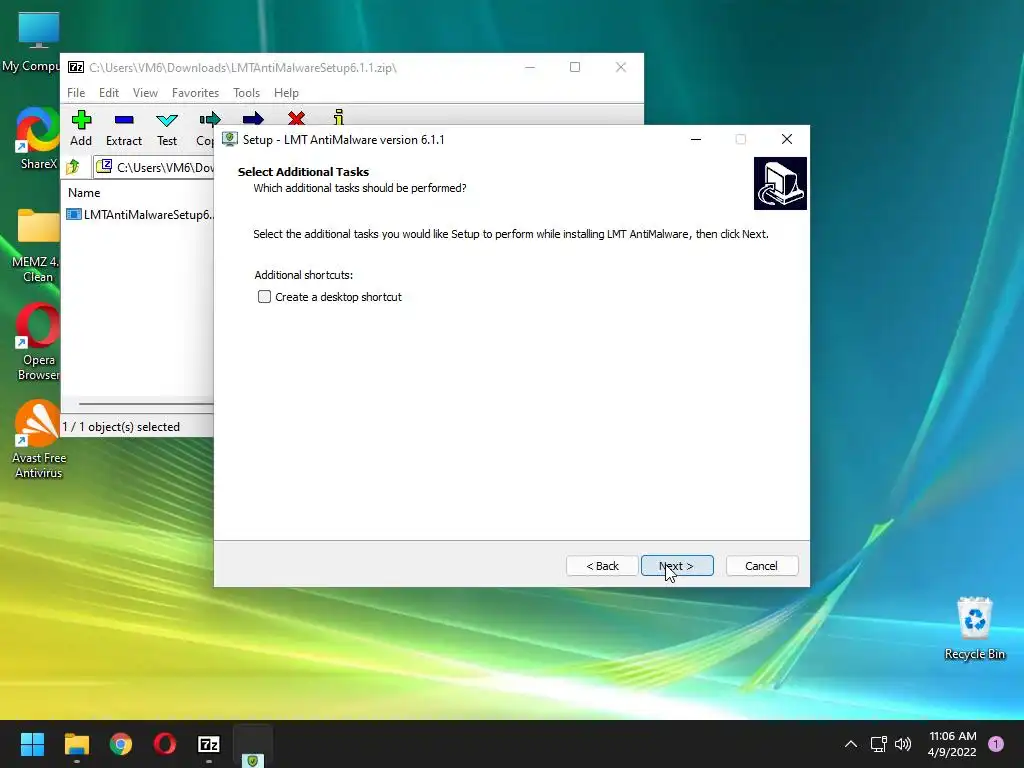The width and height of the screenshot is (1024, 768).
Task: Select the MEMZ 4. Clean folder icon
Action: [x=37, y=245]
